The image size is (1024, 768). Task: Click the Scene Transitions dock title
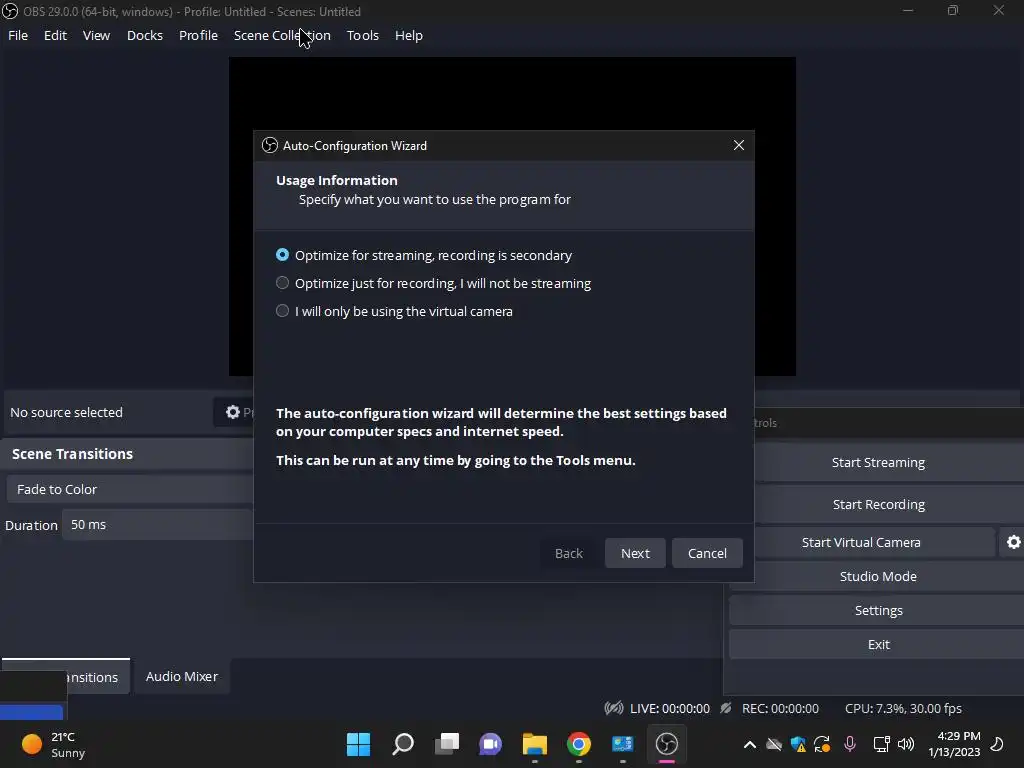point(72,454)
